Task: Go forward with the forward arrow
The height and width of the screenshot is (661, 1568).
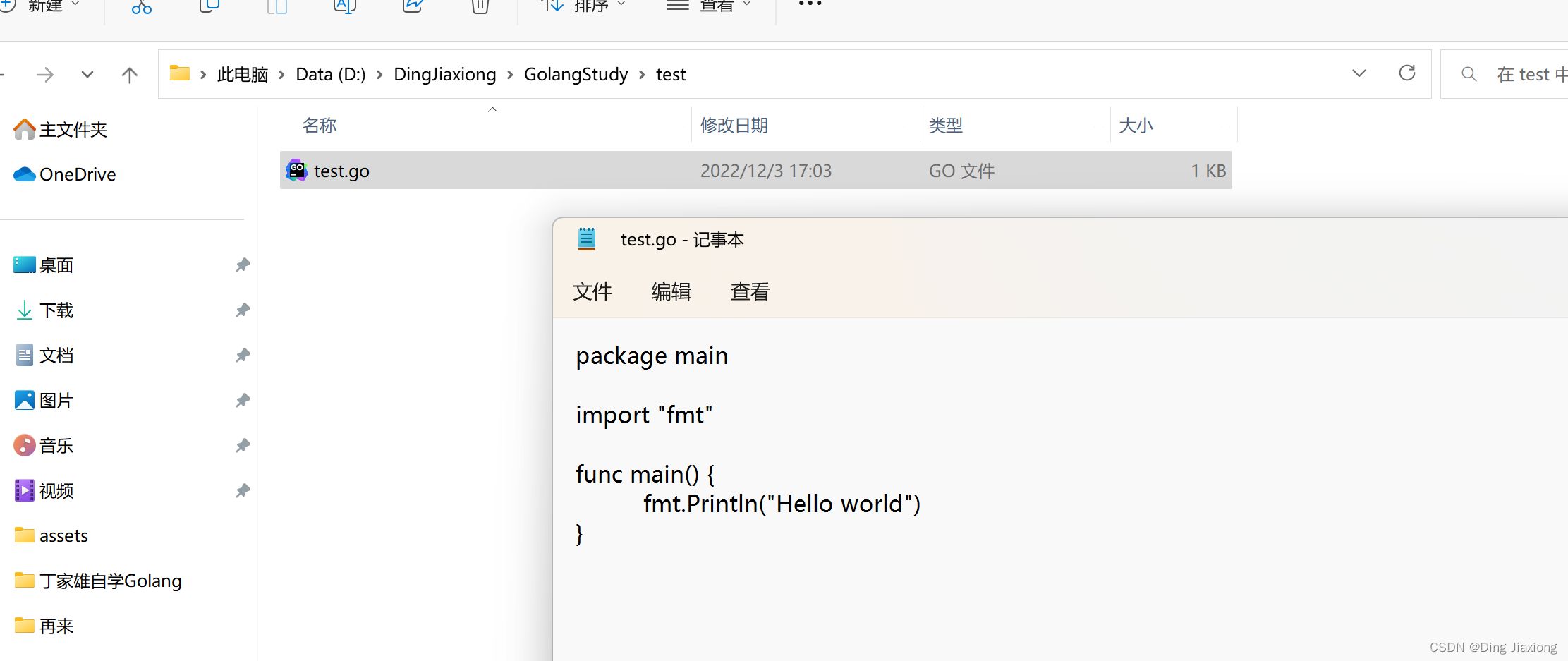Action: (45, 74)
